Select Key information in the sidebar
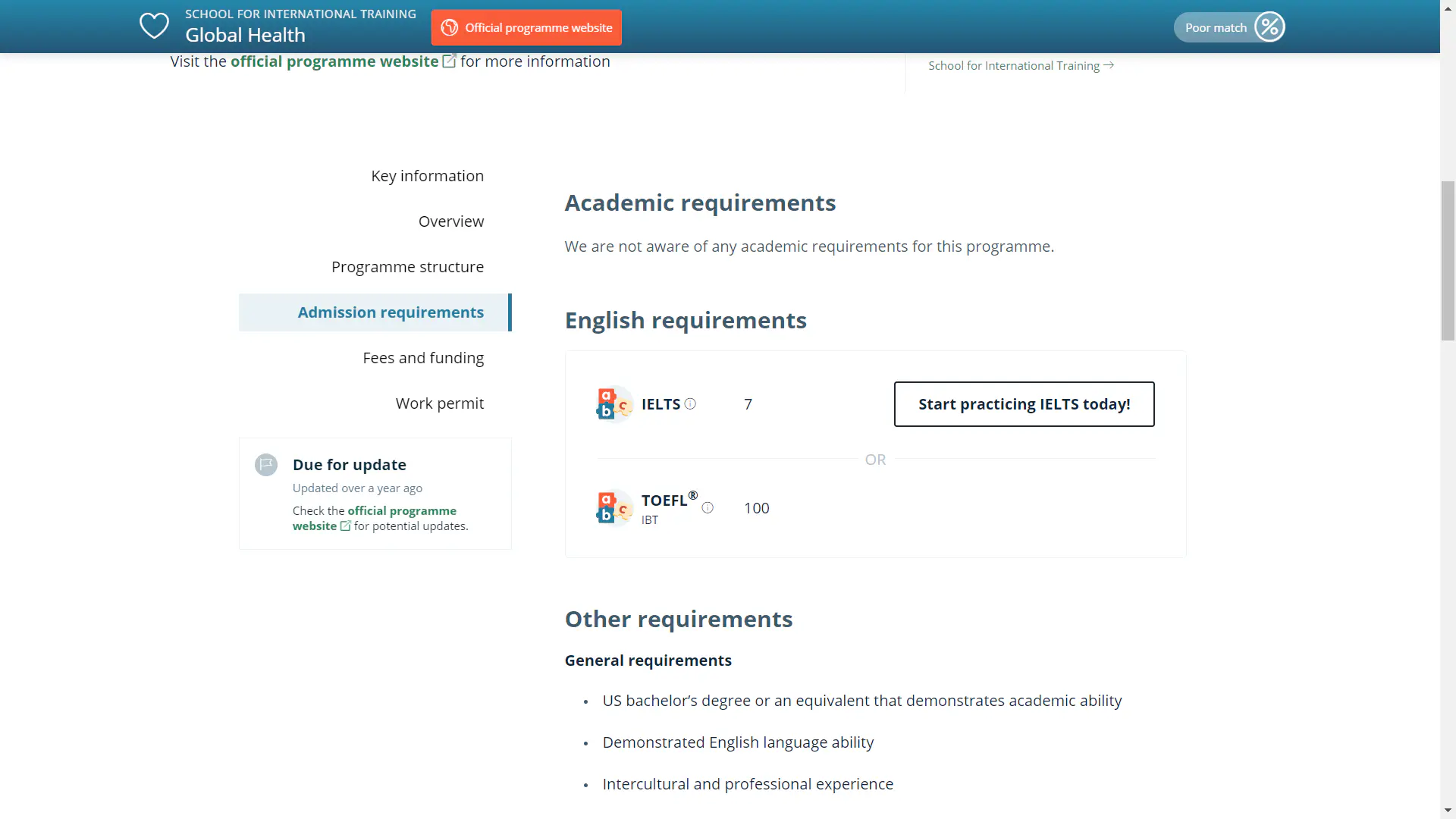Viewport: 1456px width, 819px height. click(x=427, y=175)
